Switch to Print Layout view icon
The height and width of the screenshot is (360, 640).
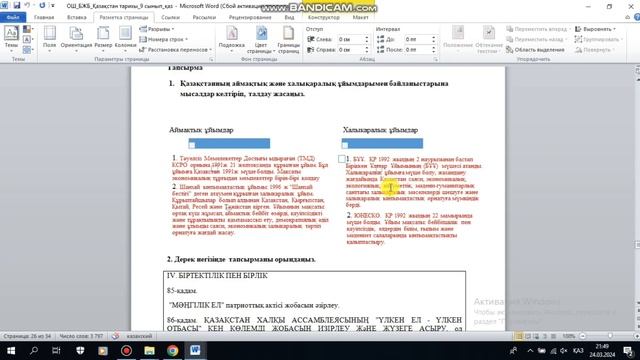[x=519, y=336]
